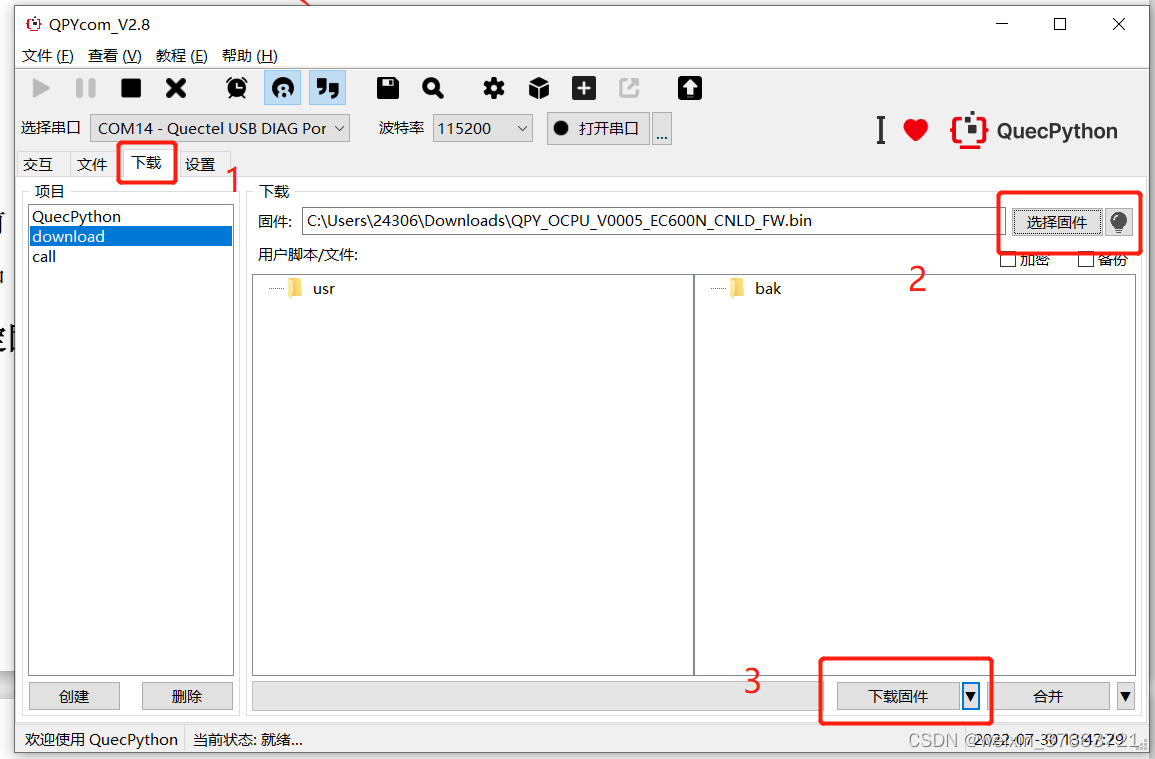Click the Pause icon in toolbar
Image resolution: width=1155 pixels, height=759 pixels.
pyautogui.click(x=86, y=88)
